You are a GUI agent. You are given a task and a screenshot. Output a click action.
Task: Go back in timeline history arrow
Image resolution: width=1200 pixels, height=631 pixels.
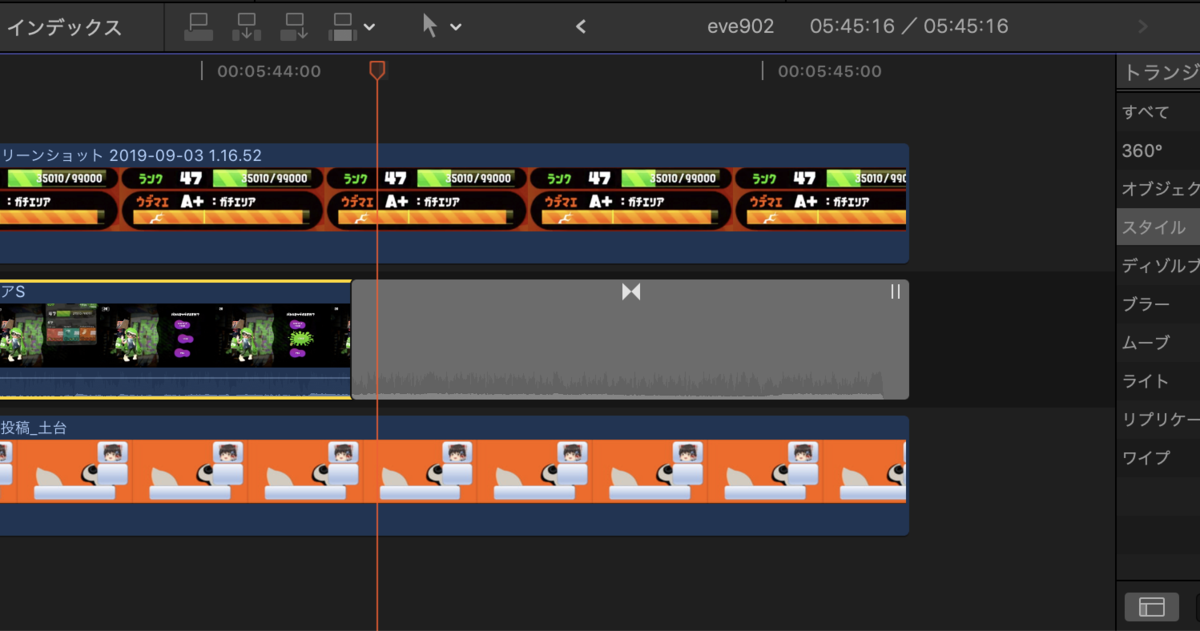pos(581,27)
